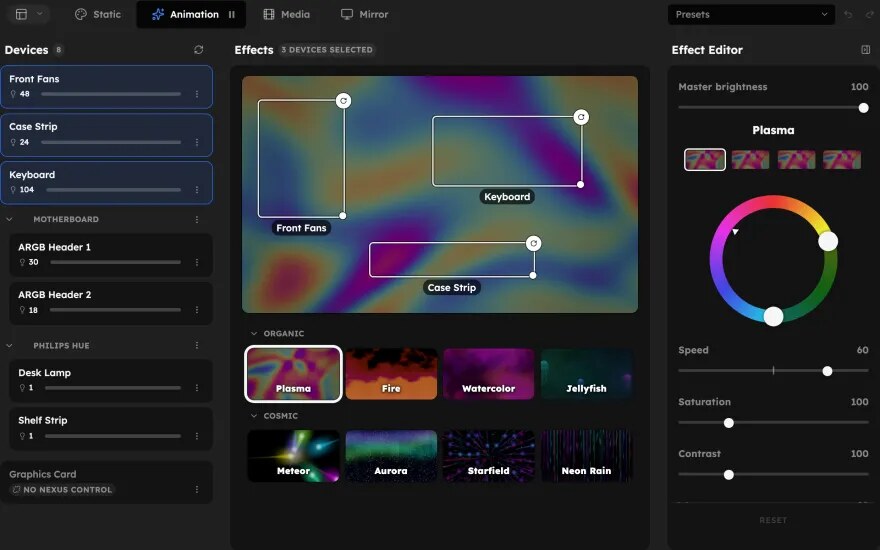Select the third Plasma variant thumbnail
This screenshot has height=550, width=880.
click(x=796, y=159)
